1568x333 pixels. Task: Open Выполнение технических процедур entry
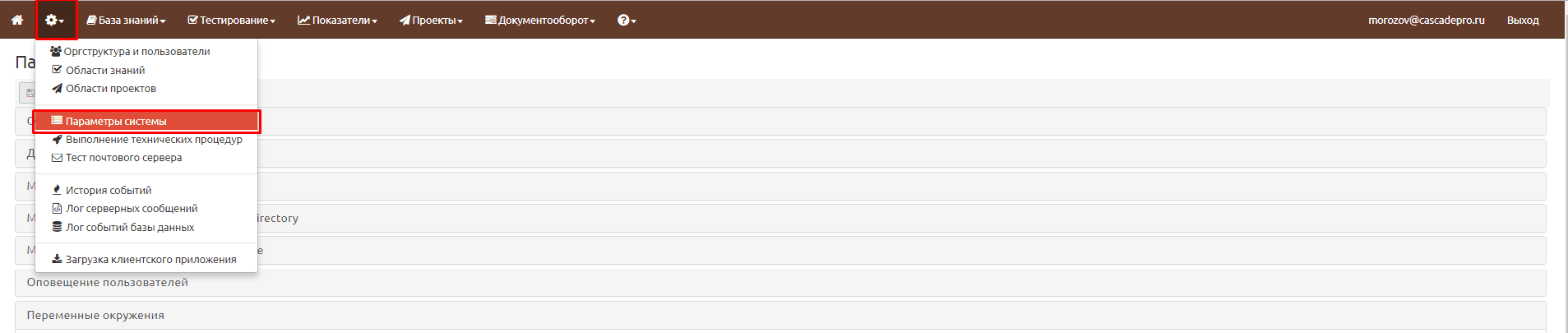[x=147, y=139]
